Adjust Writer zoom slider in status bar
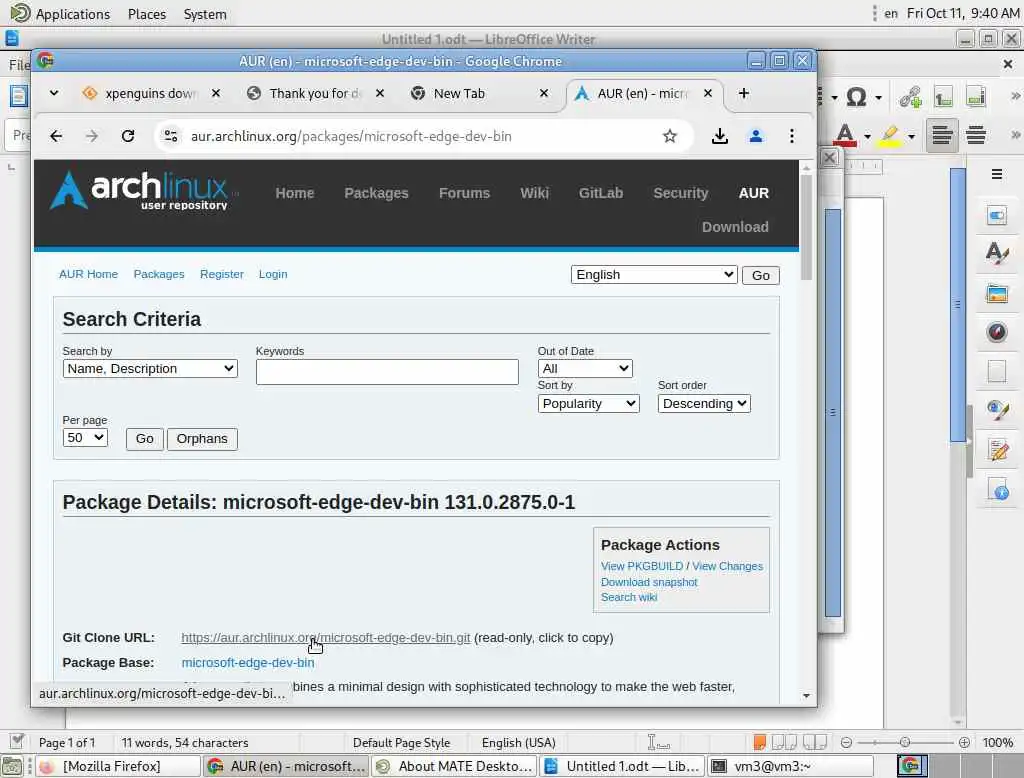 (x=905, y=742)
